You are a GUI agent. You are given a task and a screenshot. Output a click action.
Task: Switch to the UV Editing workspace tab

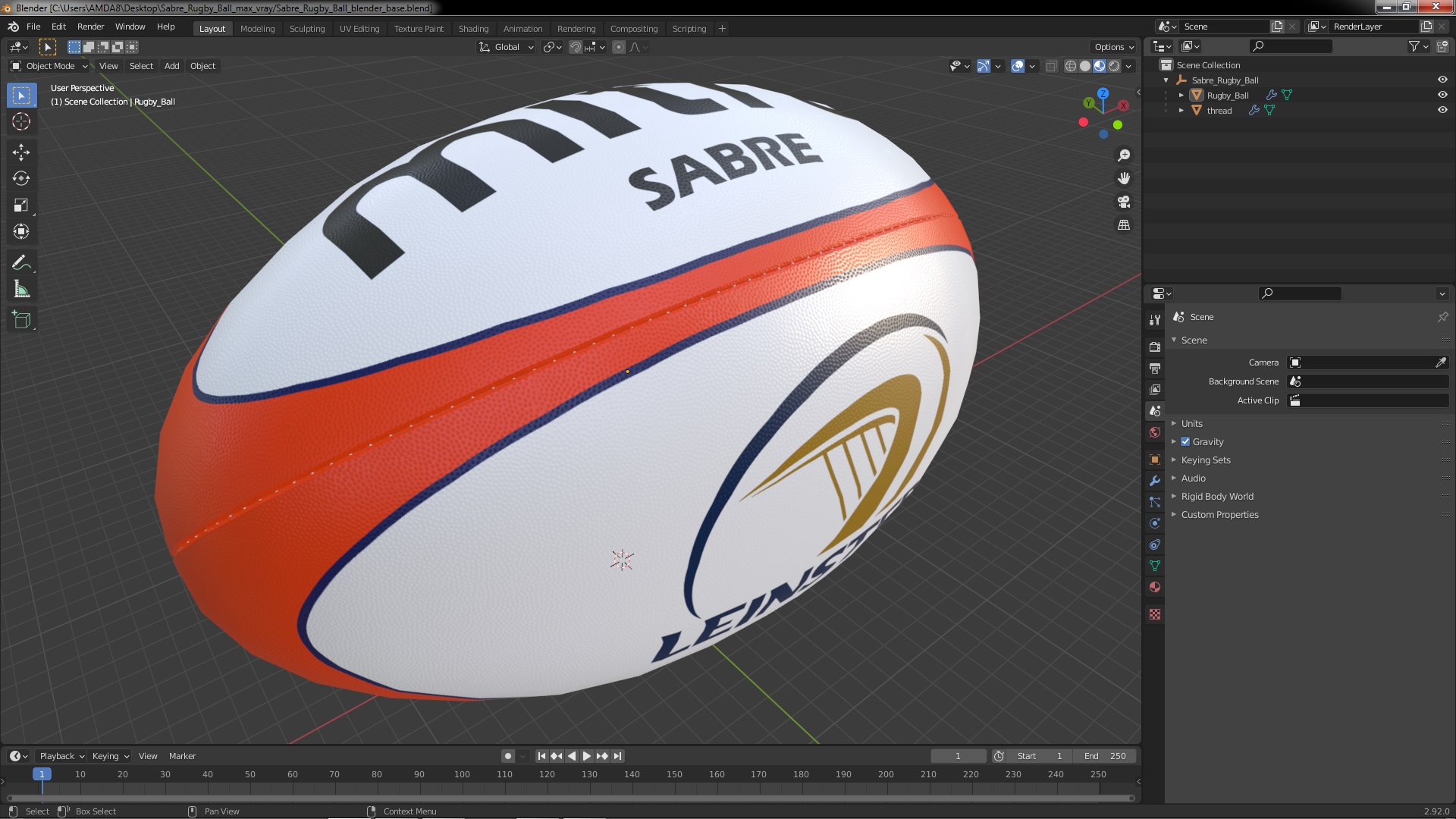pos(359,29)
